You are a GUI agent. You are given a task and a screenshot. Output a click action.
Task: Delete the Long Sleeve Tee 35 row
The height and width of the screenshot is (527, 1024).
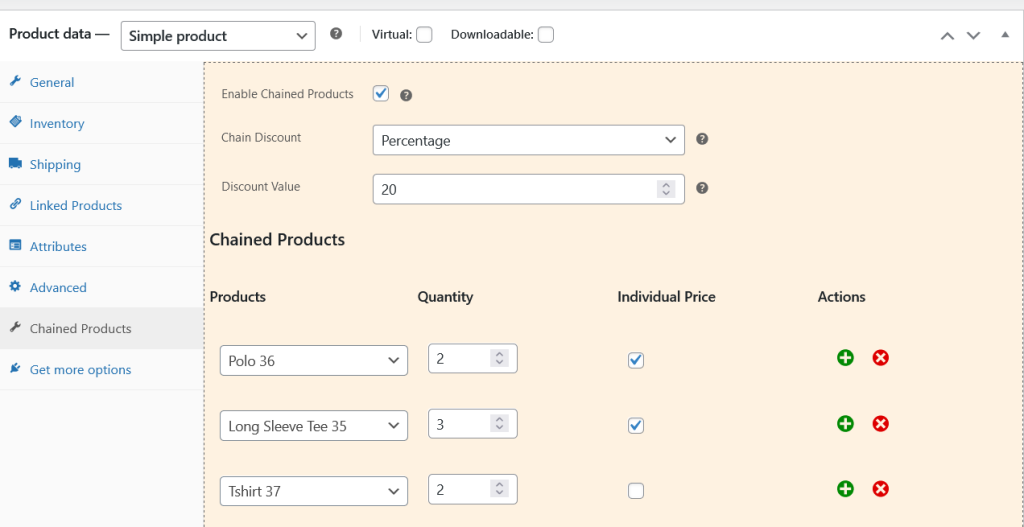point(880,424)
